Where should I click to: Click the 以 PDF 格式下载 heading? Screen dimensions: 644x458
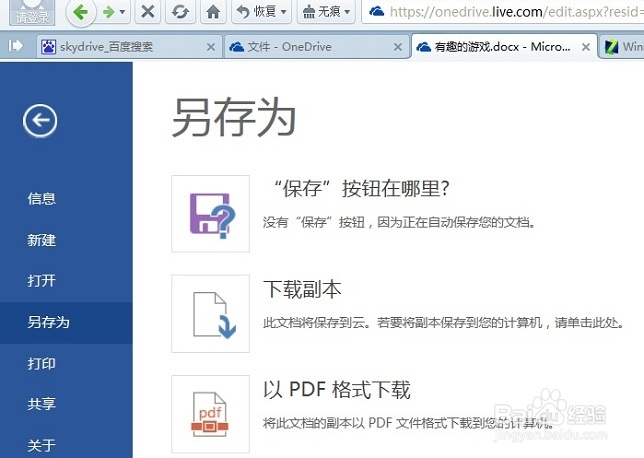pos(337,389)
